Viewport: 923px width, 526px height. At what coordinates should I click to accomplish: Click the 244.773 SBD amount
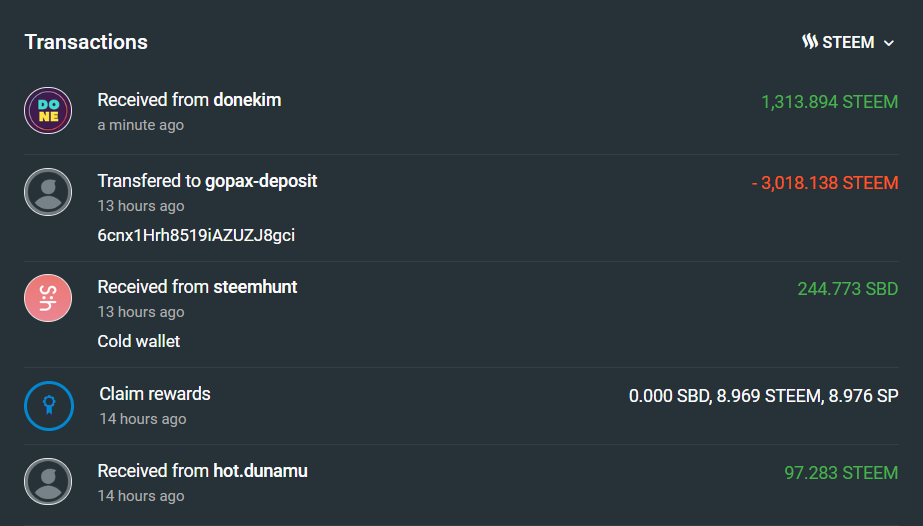pyautogui.click(x=847, y=289)
